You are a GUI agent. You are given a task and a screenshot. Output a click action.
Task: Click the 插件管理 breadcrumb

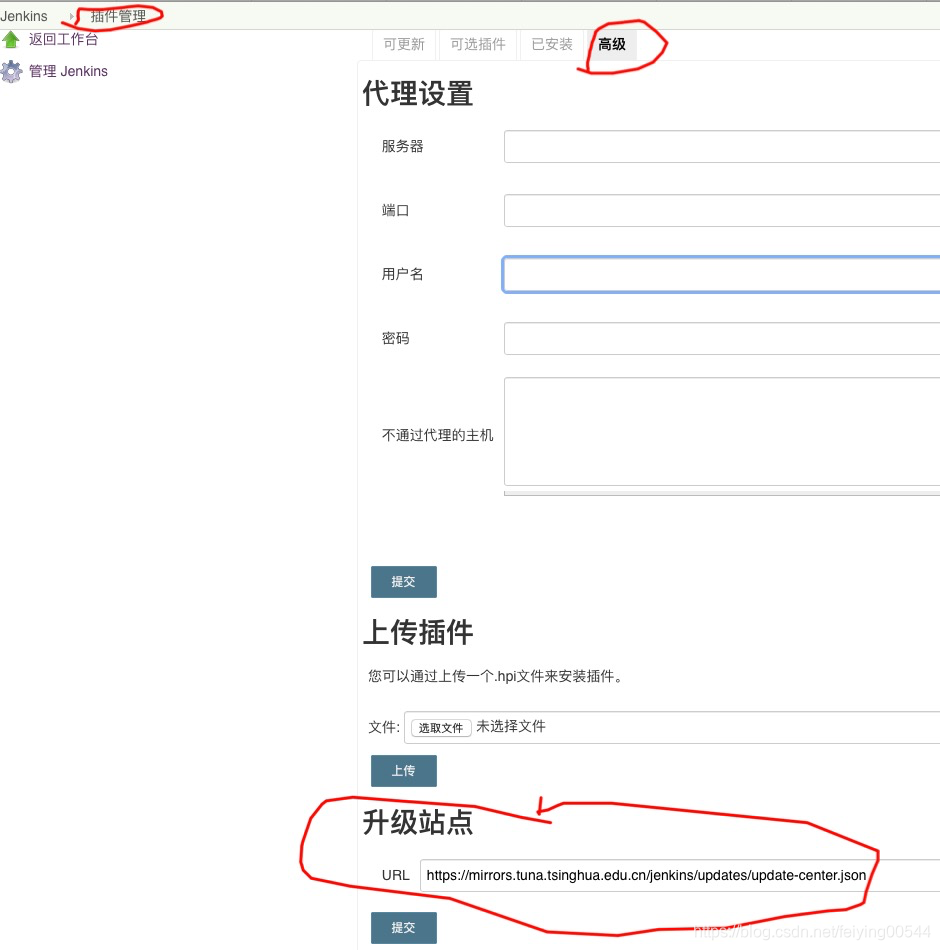(118, 16)
